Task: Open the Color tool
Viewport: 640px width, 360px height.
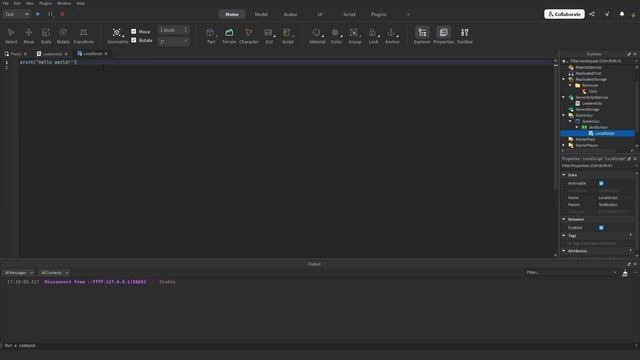Action: [336, 36]
